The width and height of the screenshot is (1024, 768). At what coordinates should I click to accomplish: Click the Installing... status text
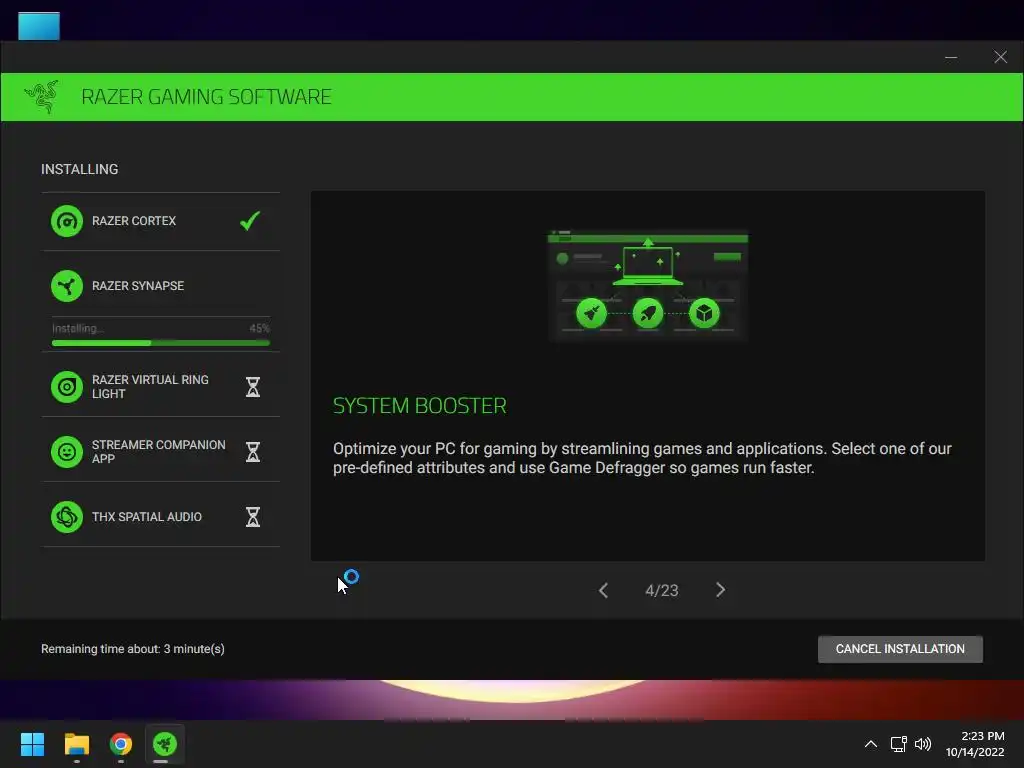(x=78, y=328)
